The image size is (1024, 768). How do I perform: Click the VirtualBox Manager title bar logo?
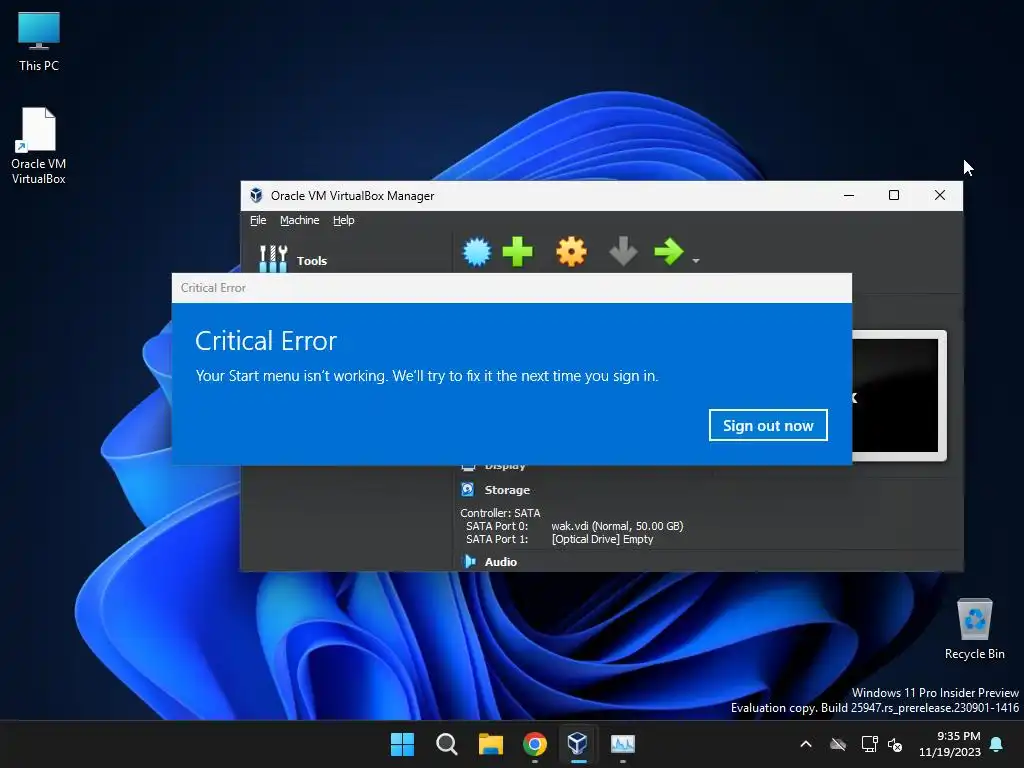click(x=256, y=195)
